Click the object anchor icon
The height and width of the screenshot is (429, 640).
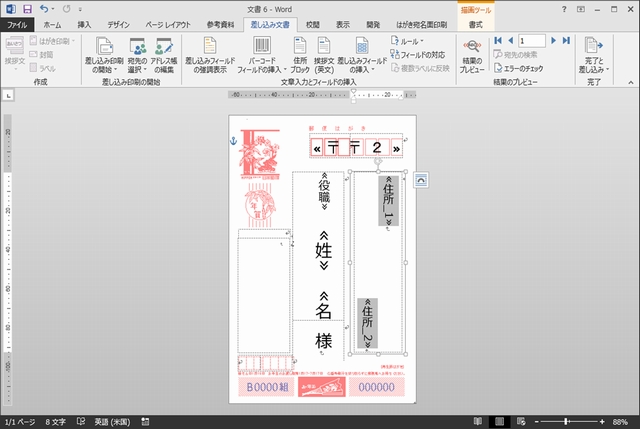point(233,141)
